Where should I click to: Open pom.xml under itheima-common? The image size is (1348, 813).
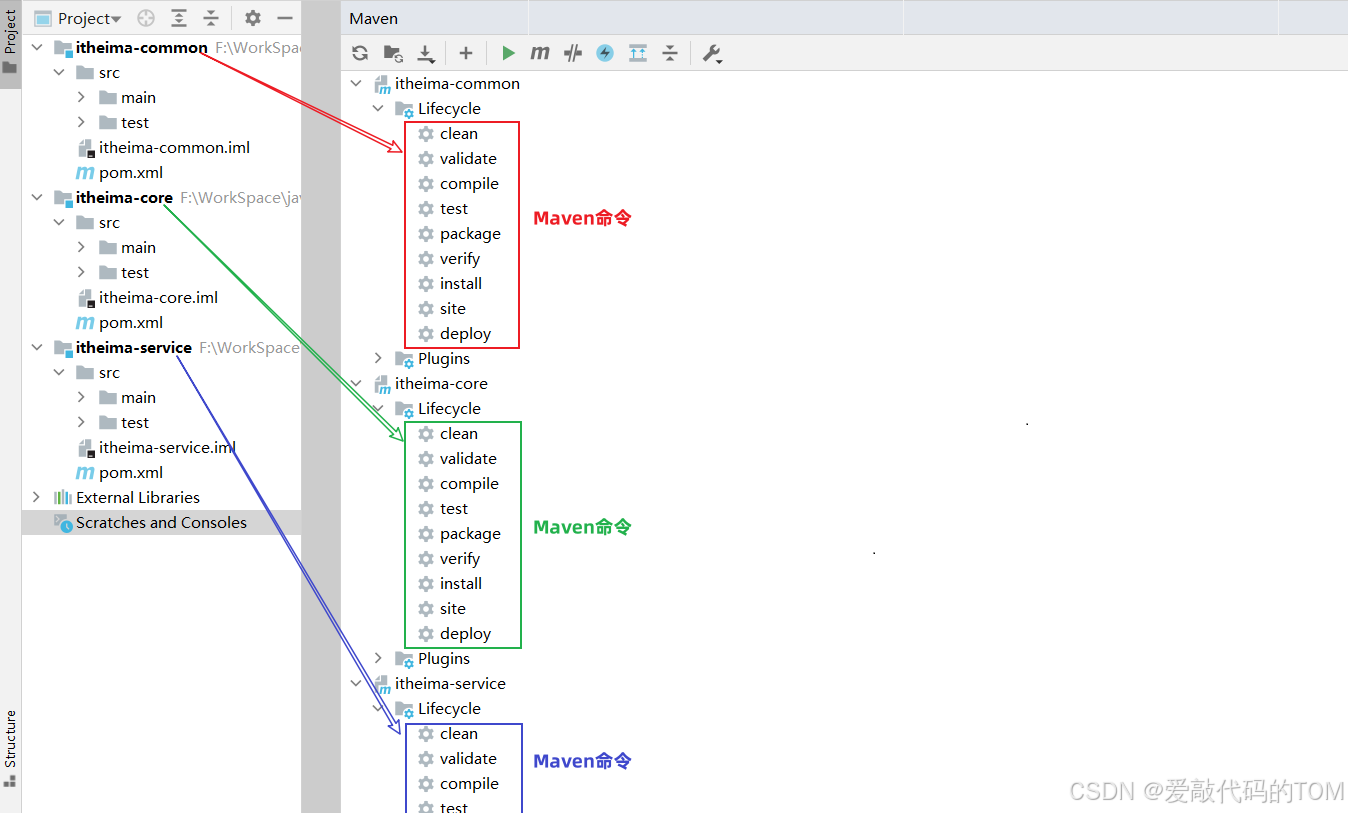pos(119,172)
